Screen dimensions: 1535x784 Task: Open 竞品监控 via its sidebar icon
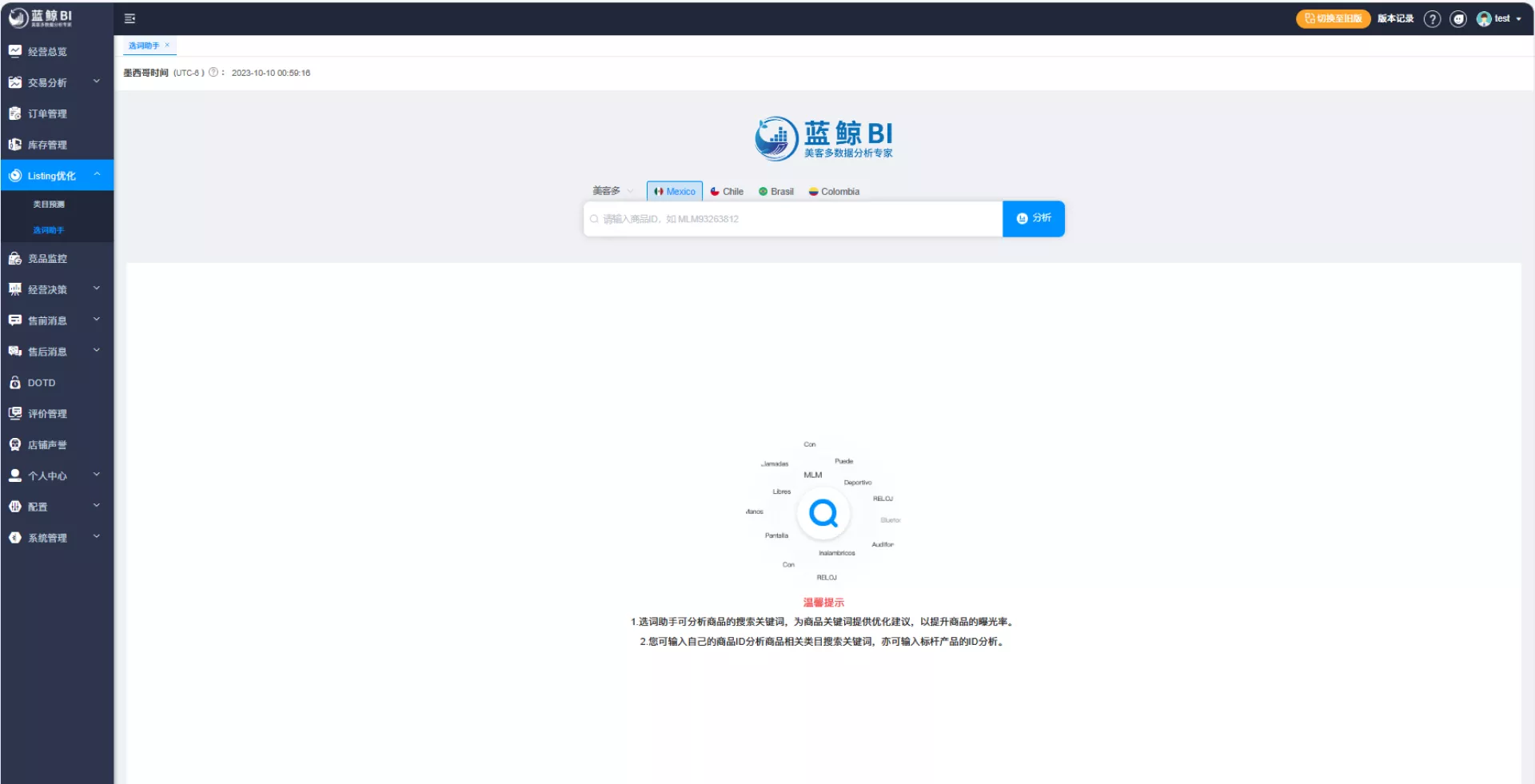point(14,258)
